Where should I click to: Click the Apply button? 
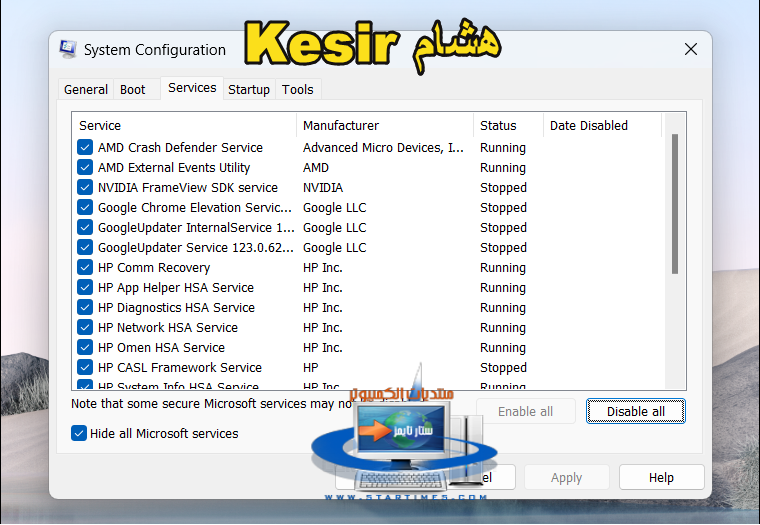click(566, 477)
